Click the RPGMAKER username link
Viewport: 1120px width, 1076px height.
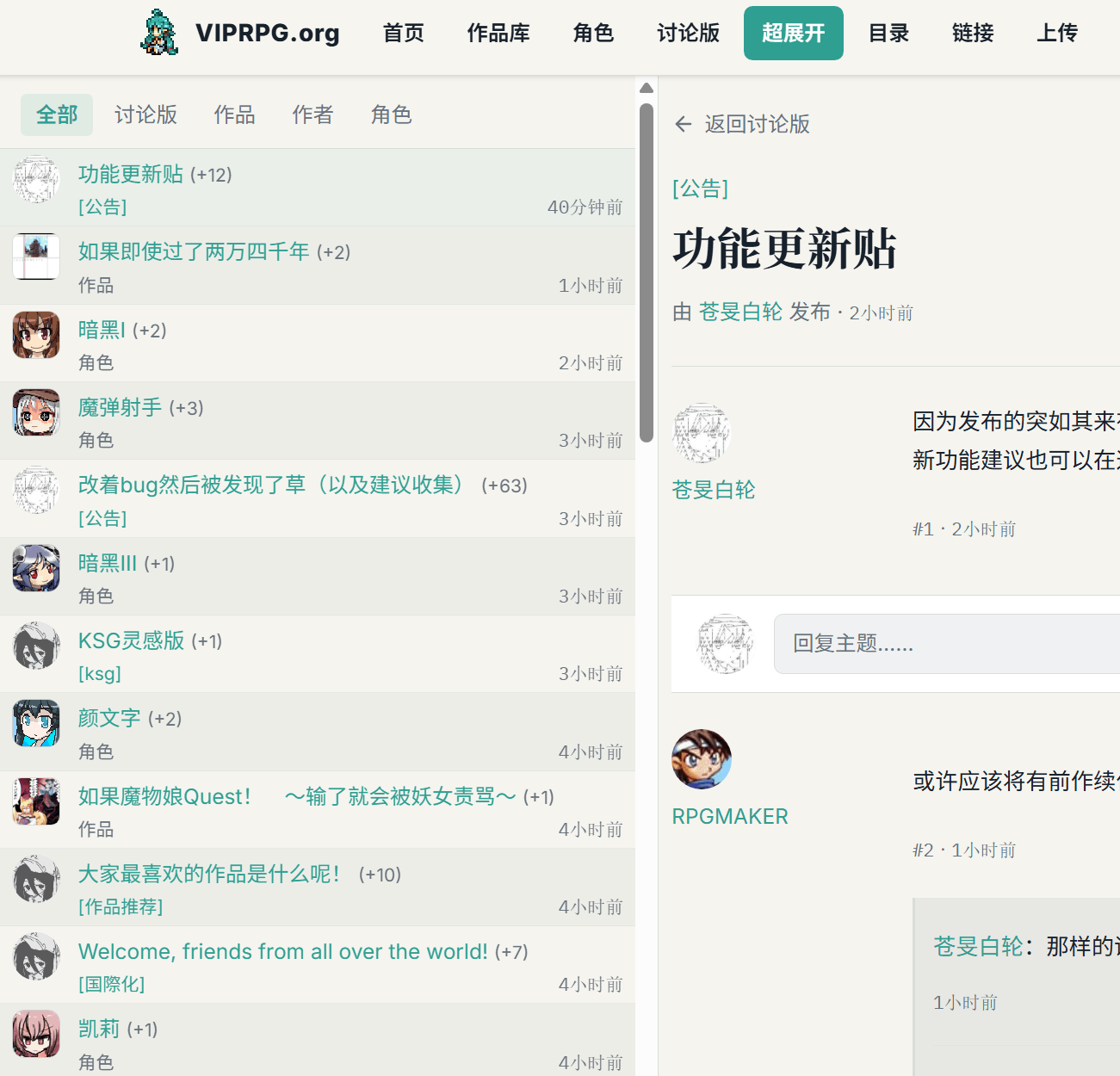coord(730,816)
